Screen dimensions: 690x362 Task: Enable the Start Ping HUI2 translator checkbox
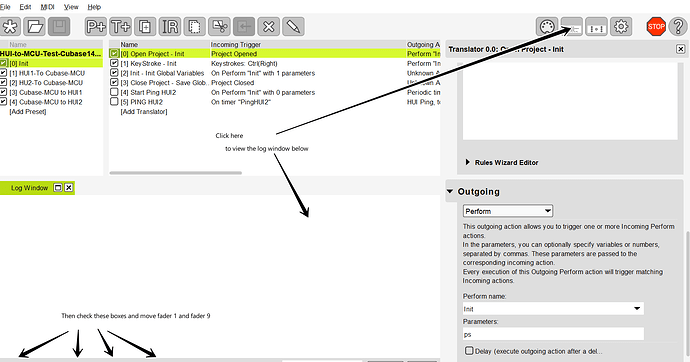pyautogui.click(x=114, y=92)
